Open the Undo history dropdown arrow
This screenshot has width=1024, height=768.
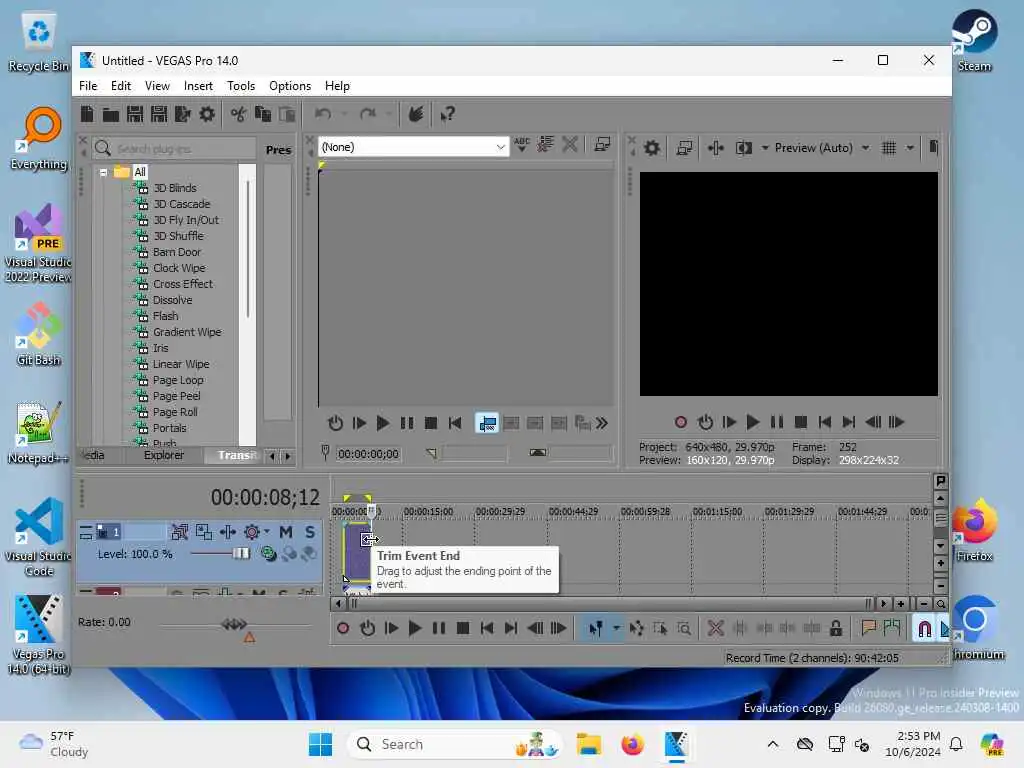[x=344, y=114]
